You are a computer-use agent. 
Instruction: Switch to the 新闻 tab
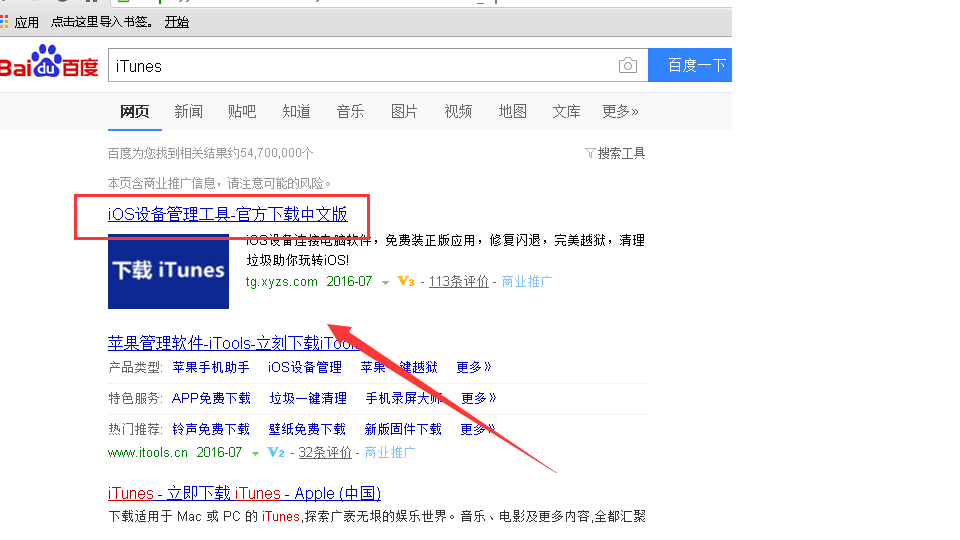coord(188,111)
